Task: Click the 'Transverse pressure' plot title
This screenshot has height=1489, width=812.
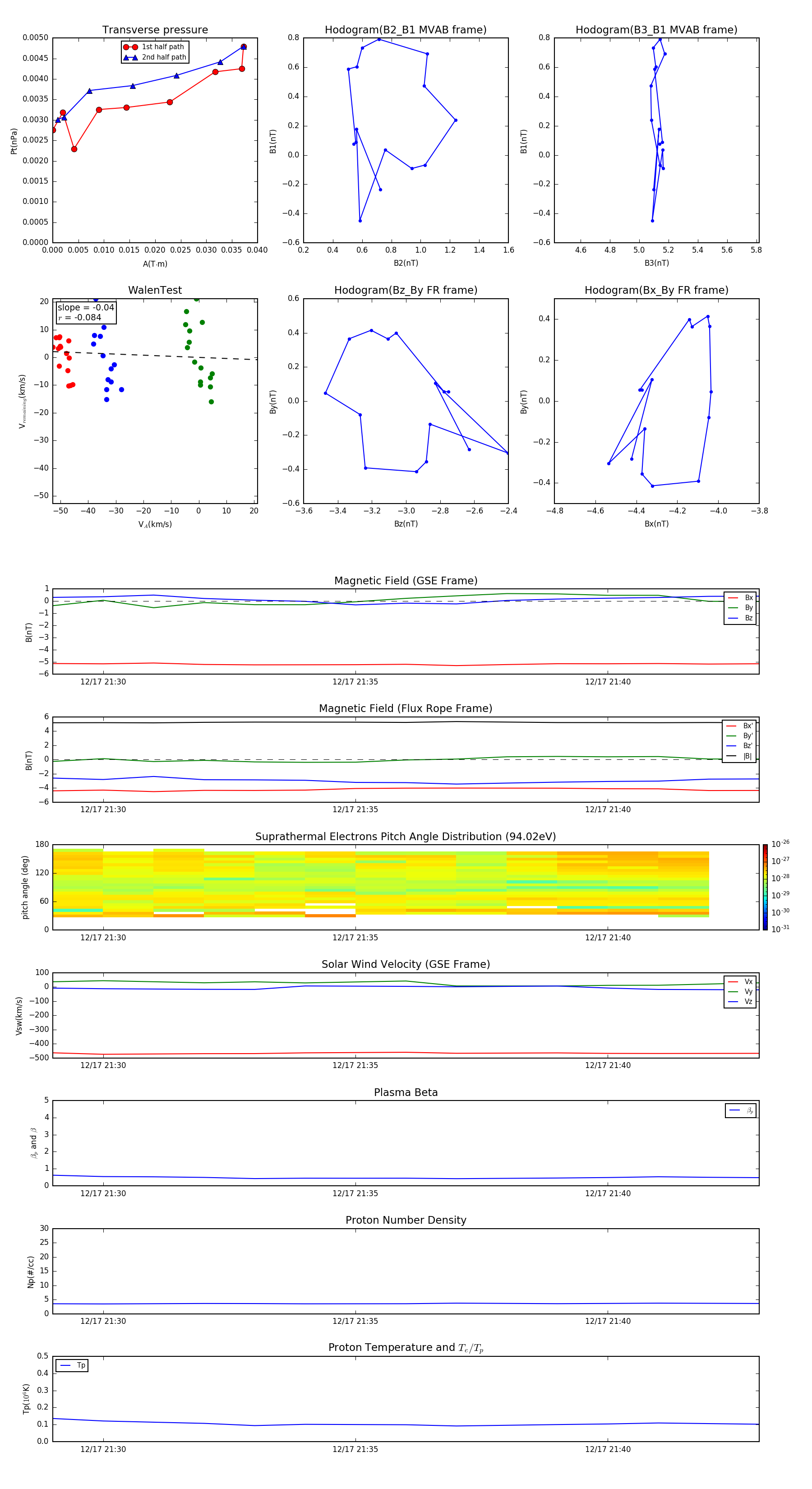Action: (155, 30)
